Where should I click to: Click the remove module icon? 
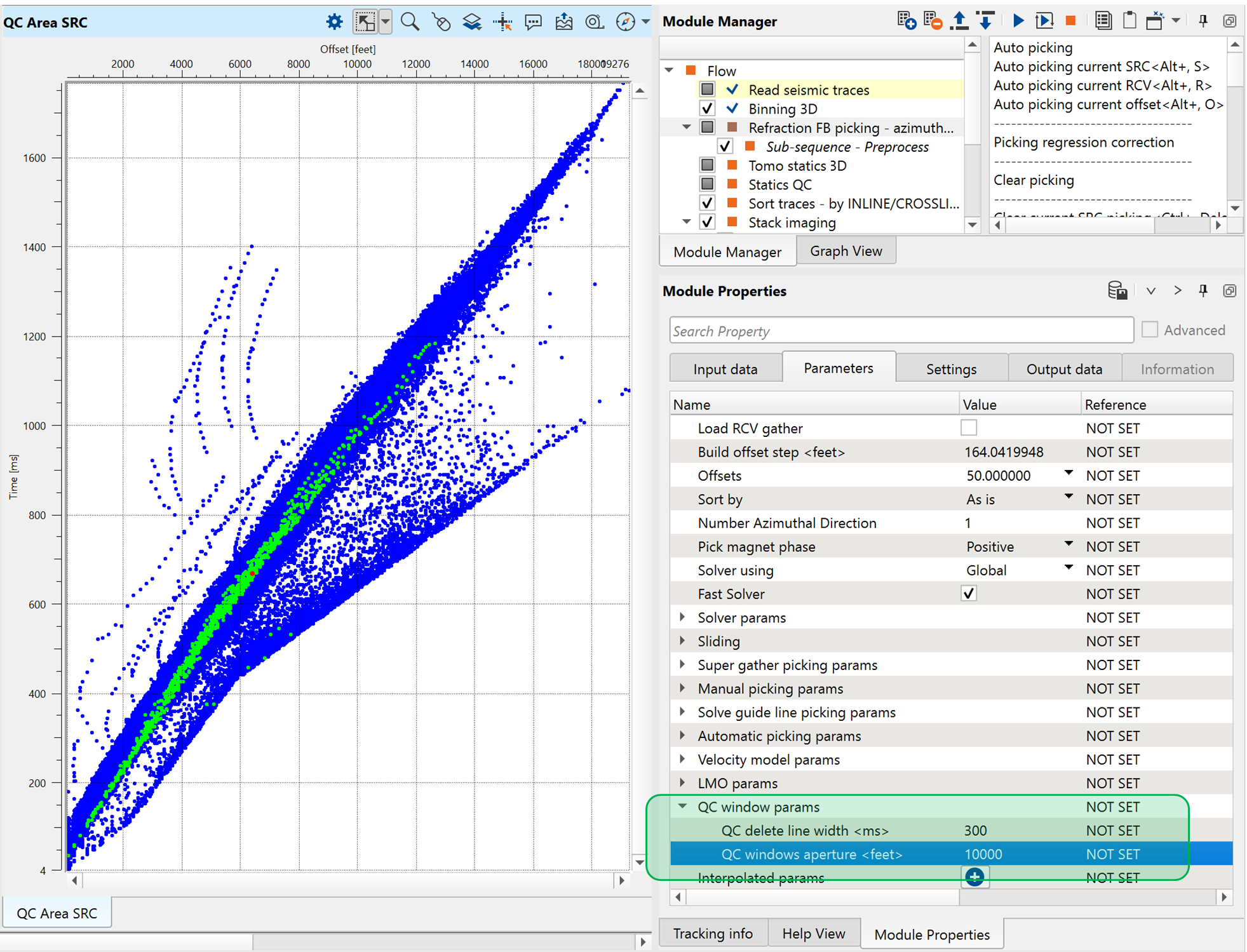point(932,21)
